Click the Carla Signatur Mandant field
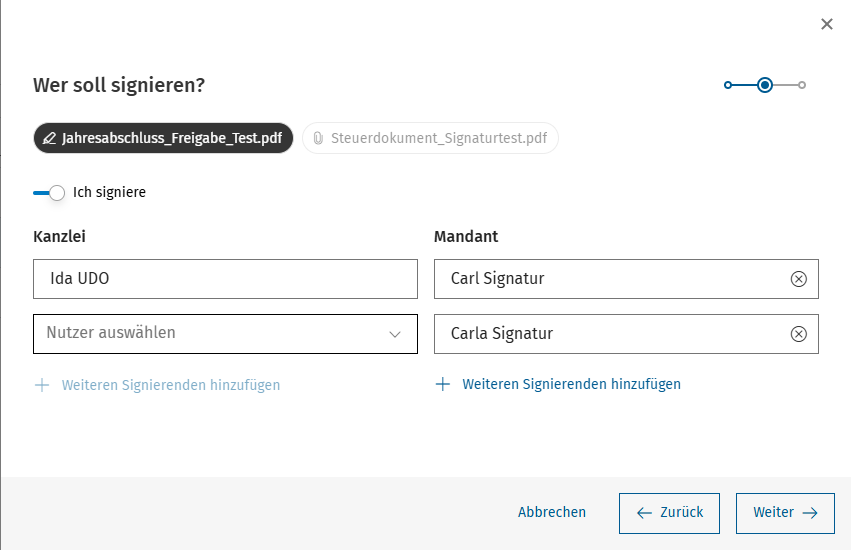This screenshot has width=851, height=550. pyautogui.click(x=626, y=333)
